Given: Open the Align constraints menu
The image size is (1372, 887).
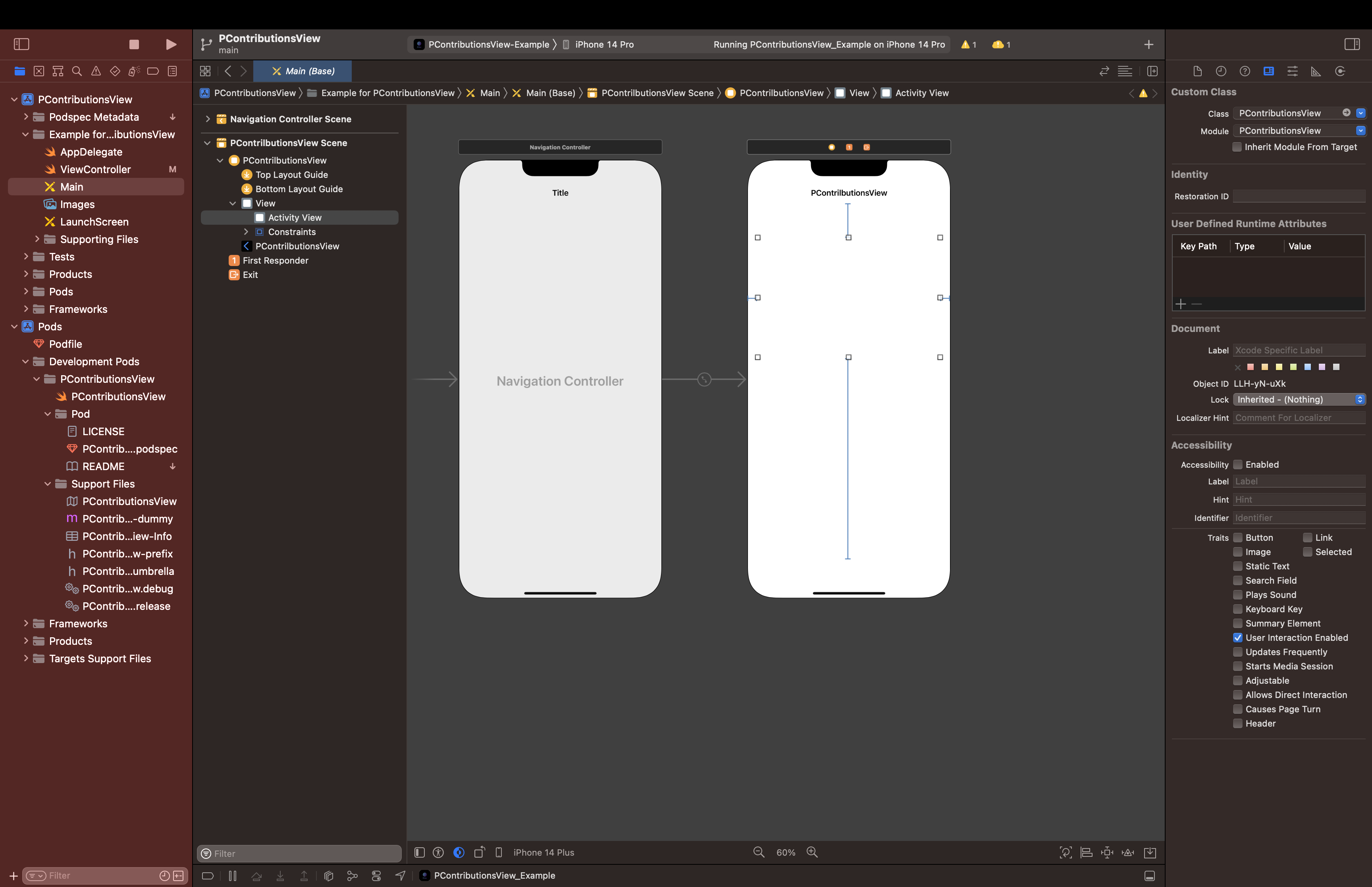Looking at the screenshot, I should tap(1087, 852).
